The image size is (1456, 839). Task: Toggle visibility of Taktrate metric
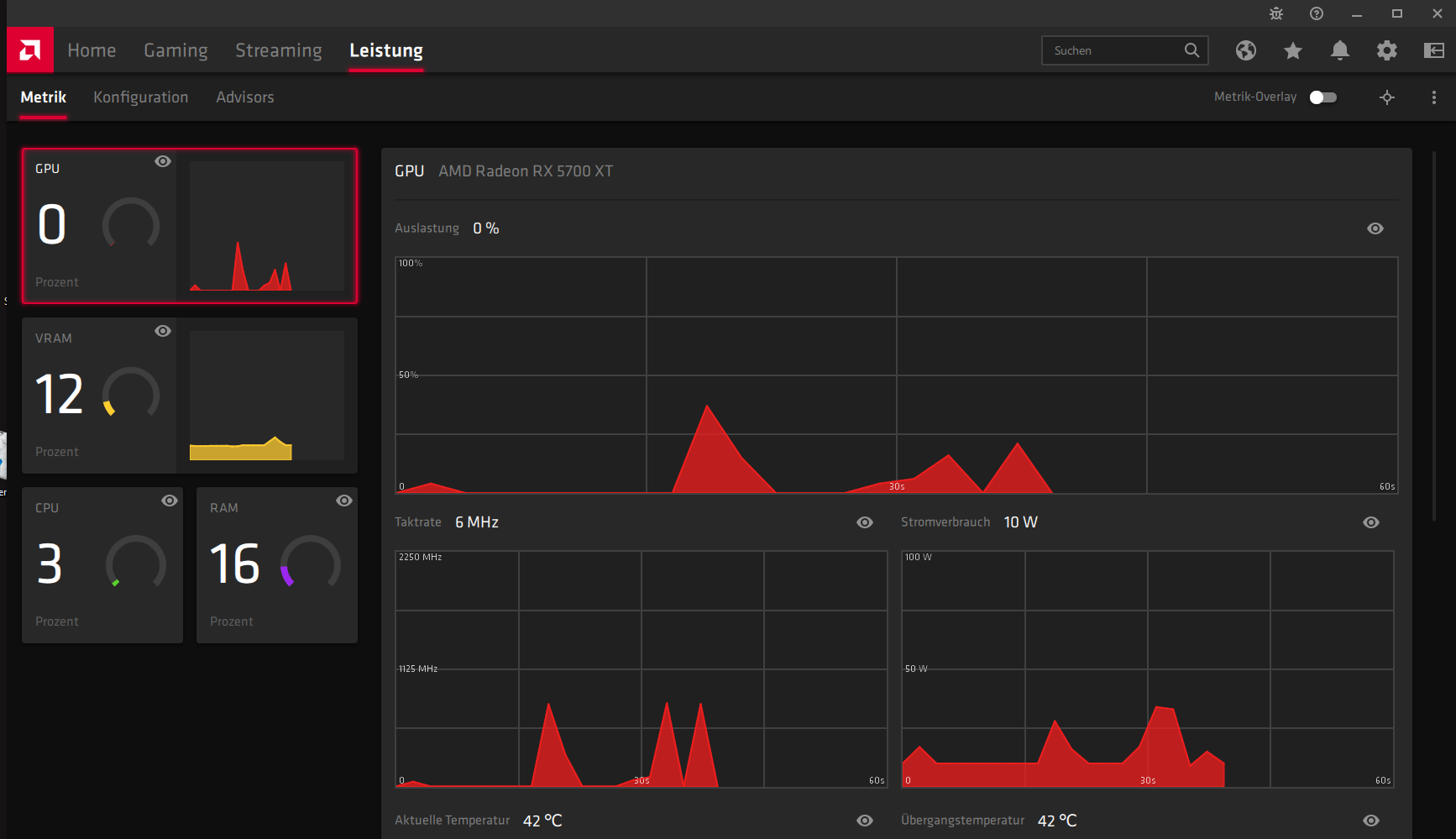tap(865, 522)
